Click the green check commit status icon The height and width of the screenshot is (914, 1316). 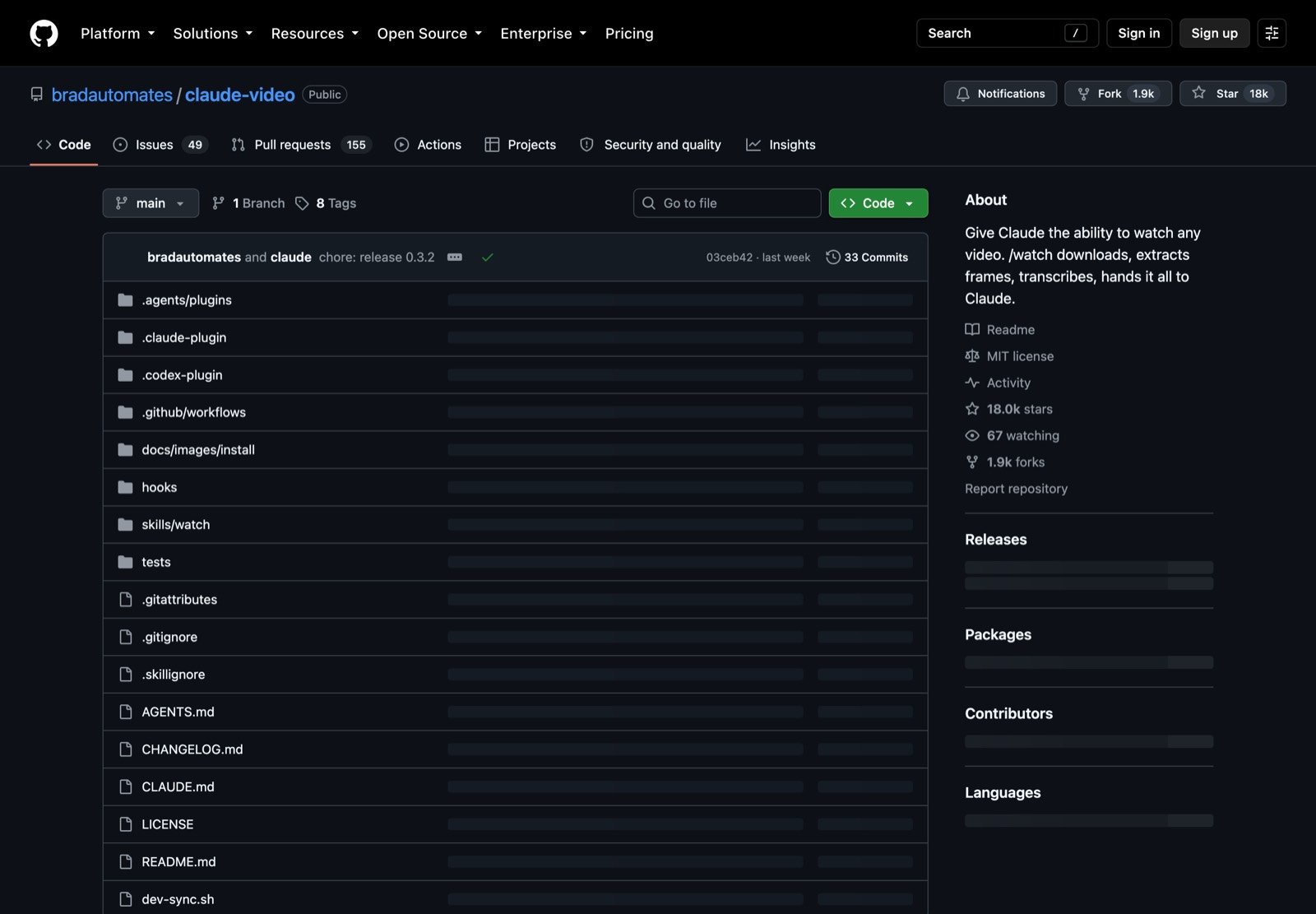point(488,257)
